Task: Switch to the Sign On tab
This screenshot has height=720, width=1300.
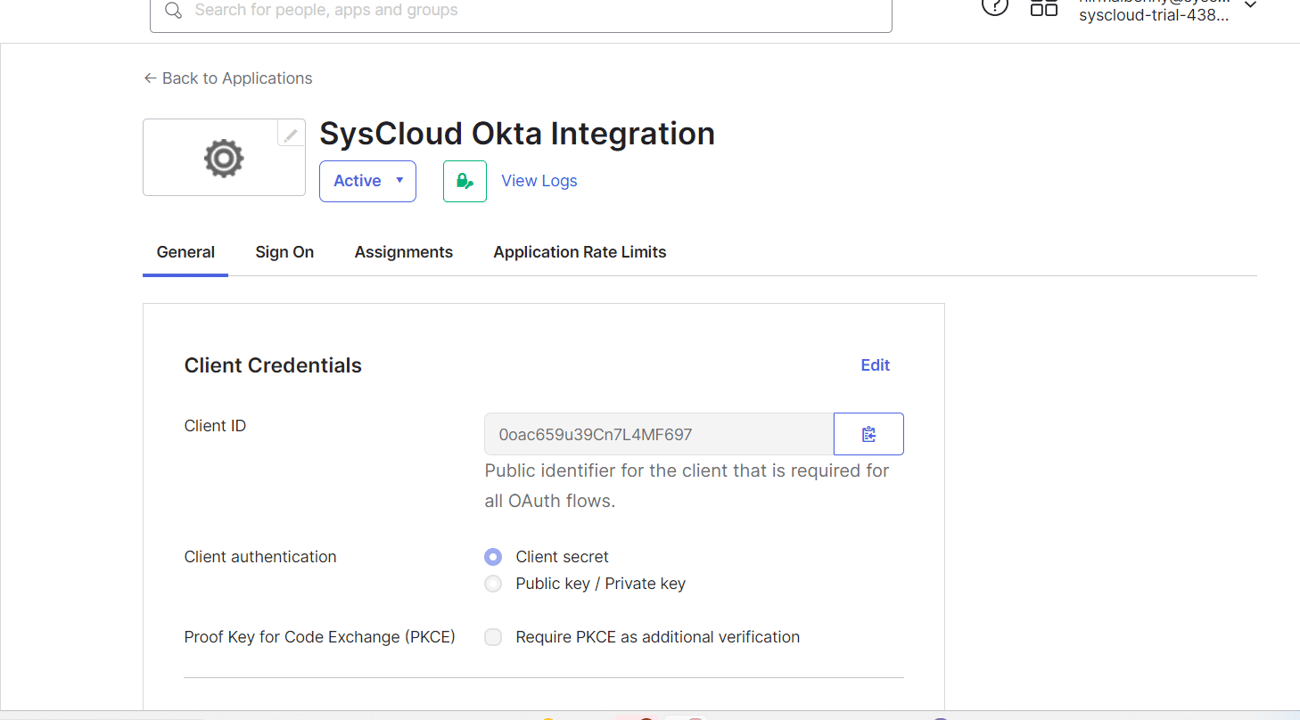Action: [x=284, y=252]
